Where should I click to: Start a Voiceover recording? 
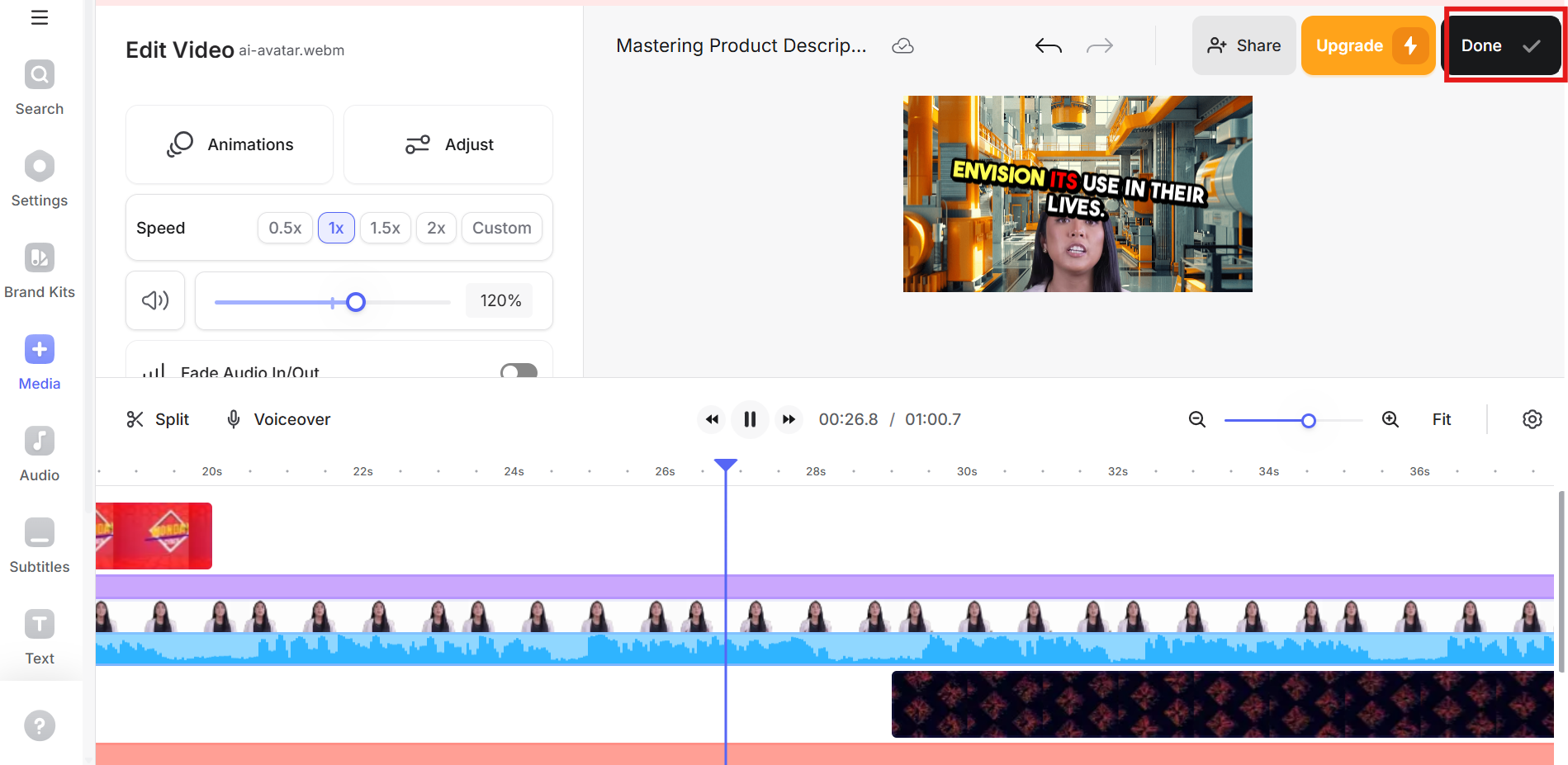[x=277, y=419]
